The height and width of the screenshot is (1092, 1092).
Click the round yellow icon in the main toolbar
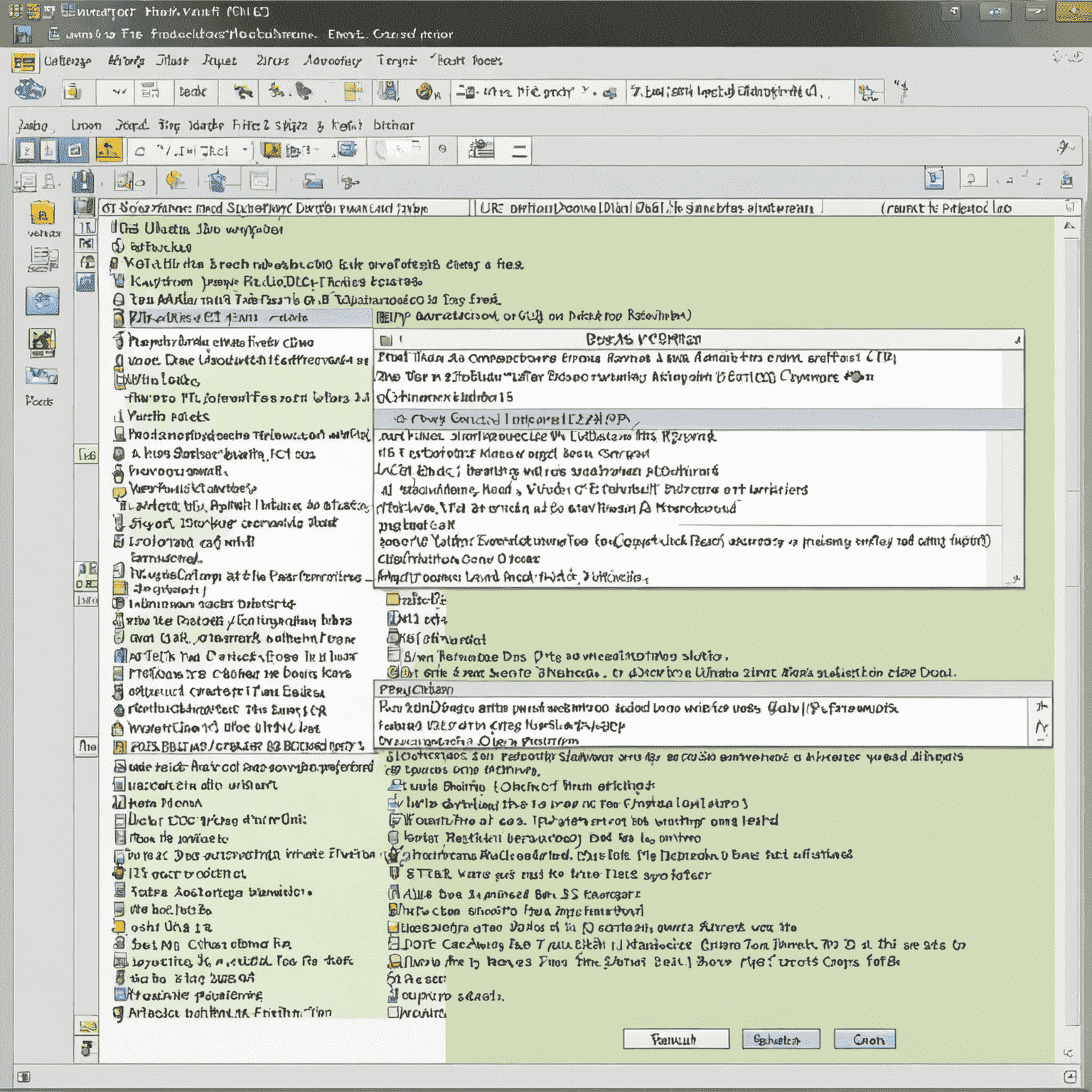tap(424, 91)
